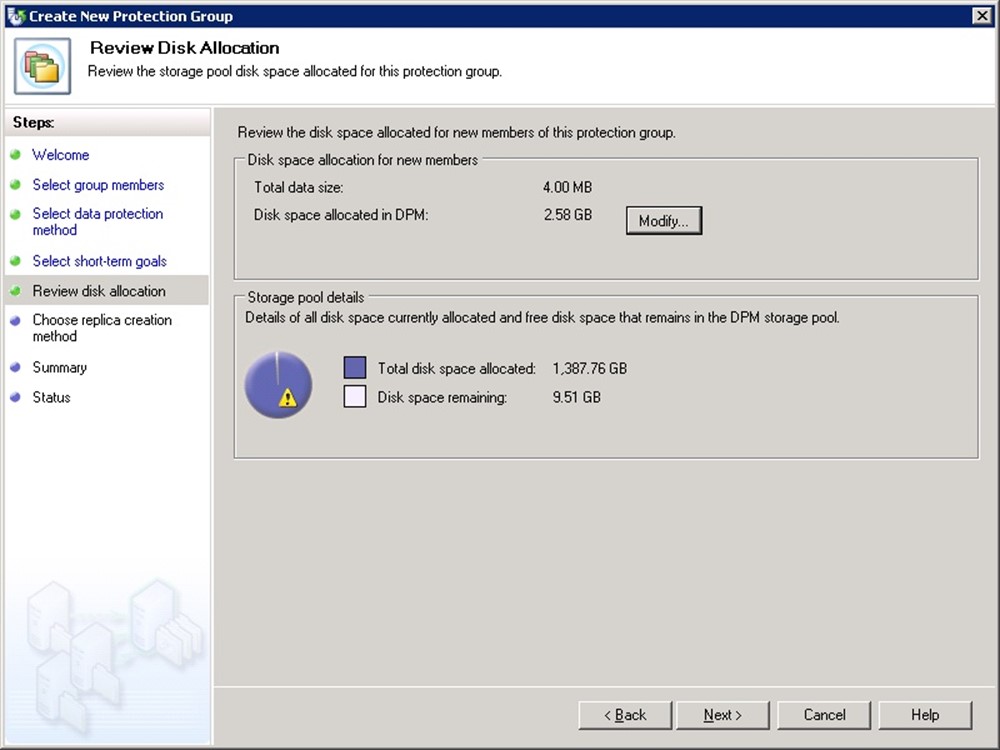1000x750 pixels.
Task: Click the blue bullet beside Summary step
Action: [x=16, y=368]
